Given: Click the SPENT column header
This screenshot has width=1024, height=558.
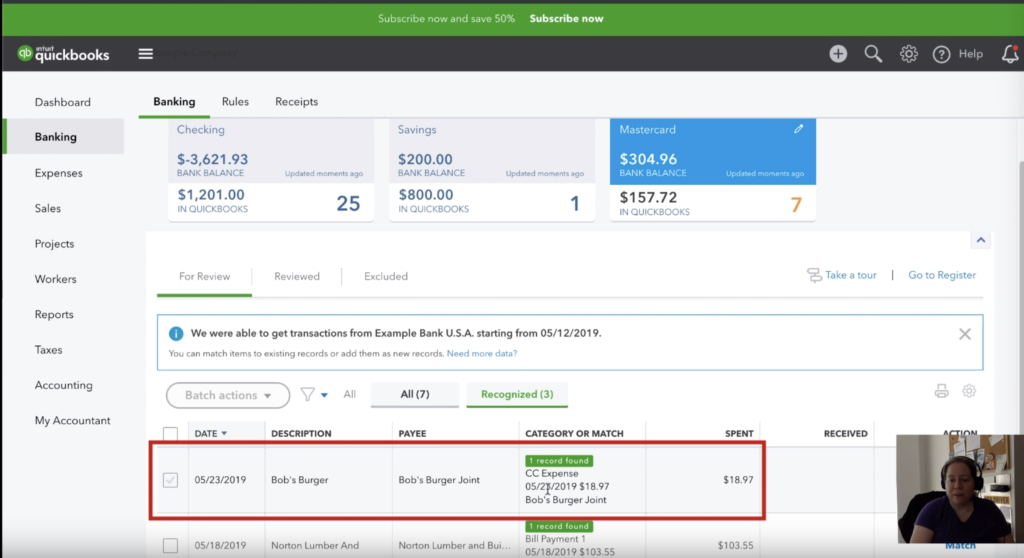Looking at the screenshot, I should click(x=739, y=433).
